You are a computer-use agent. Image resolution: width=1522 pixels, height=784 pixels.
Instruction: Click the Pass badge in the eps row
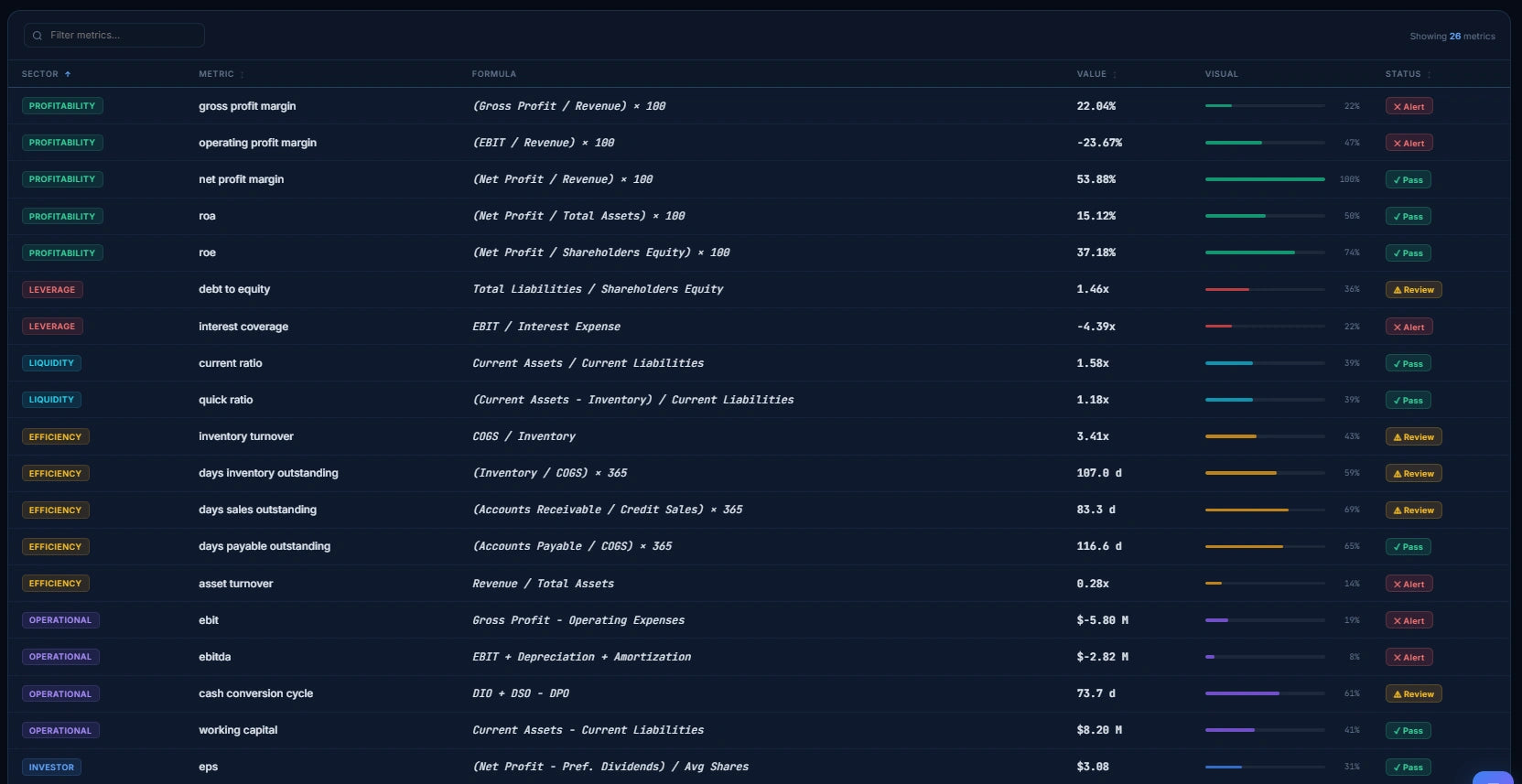coord(1408,767)
